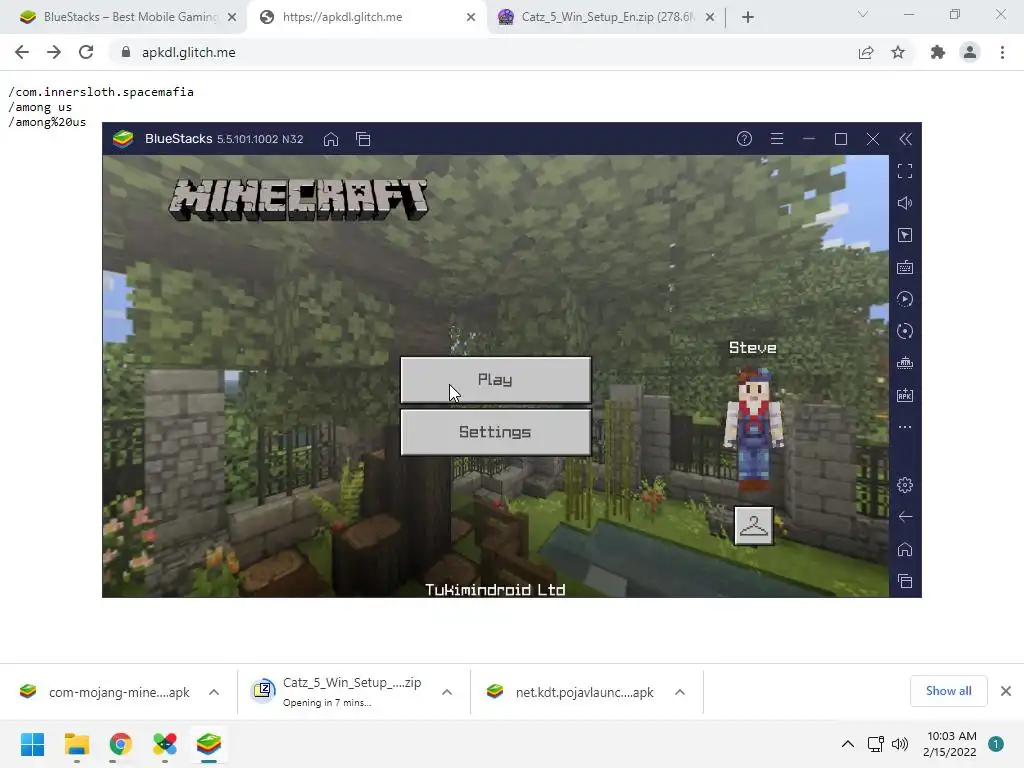
Task: Reload the apkdl.glitch.me page
Action: [86, 52]
